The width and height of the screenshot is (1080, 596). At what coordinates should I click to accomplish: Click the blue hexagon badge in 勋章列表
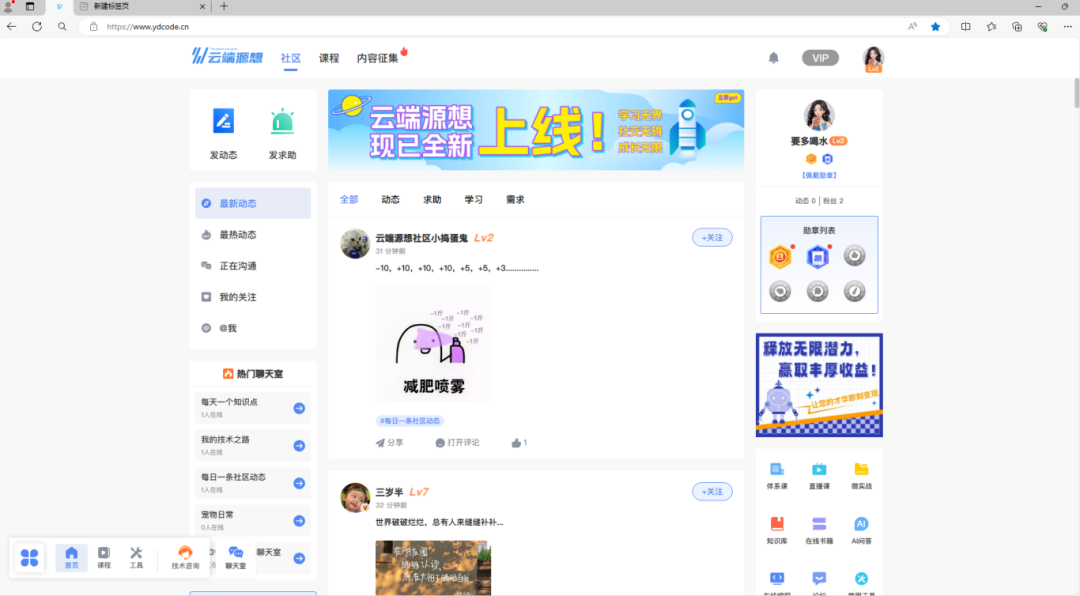[x=818, y=256]
